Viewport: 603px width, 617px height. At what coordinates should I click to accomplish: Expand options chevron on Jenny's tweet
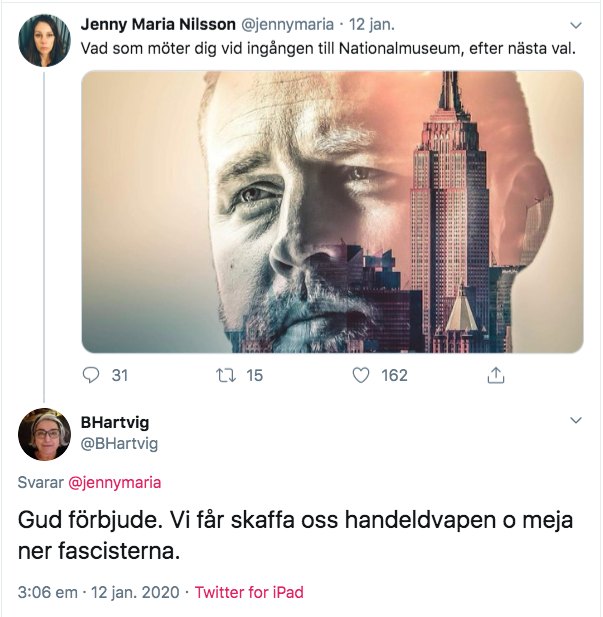[x=575, y=25]
